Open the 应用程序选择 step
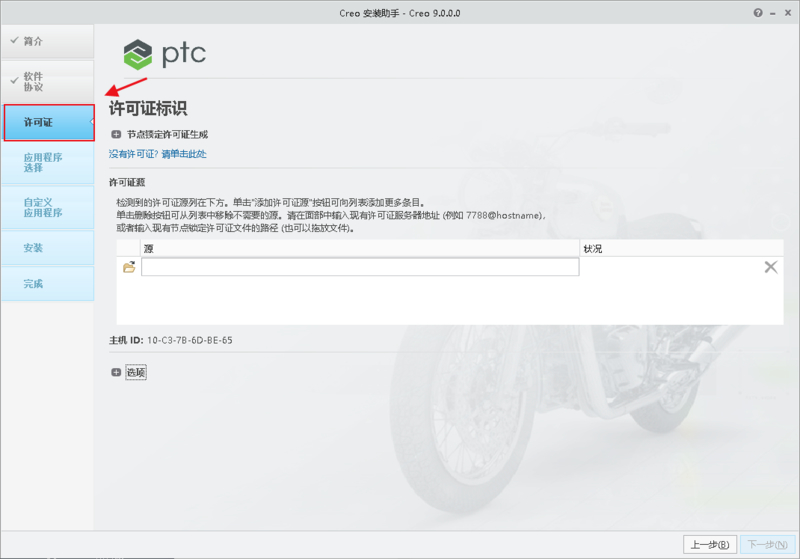This screenshot has height=559, width=800. 47,163
